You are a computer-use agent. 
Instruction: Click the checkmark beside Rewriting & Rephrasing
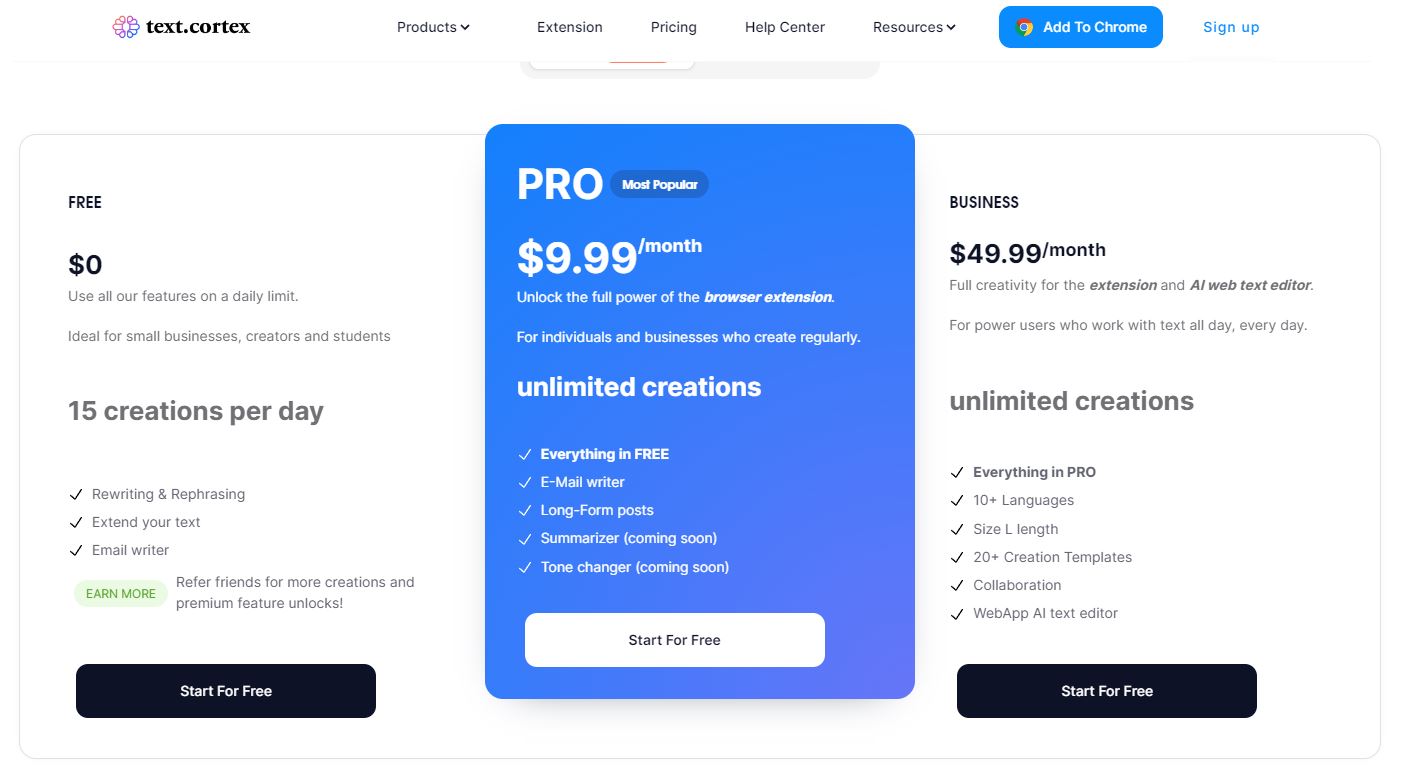77,494
